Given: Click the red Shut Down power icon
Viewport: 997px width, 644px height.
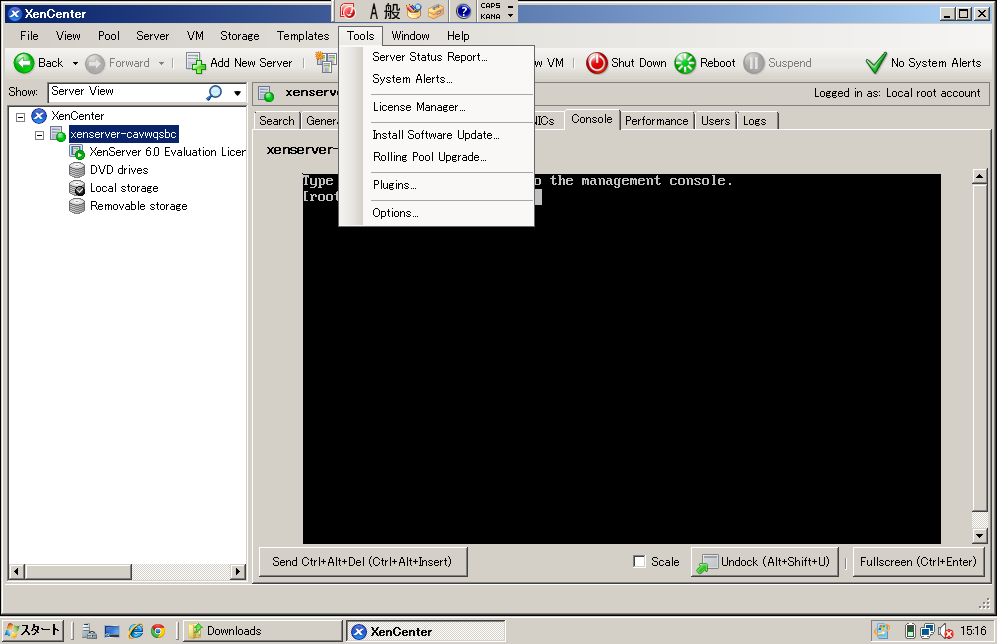Looking at the screenshot, I should [x=596, y=63].
